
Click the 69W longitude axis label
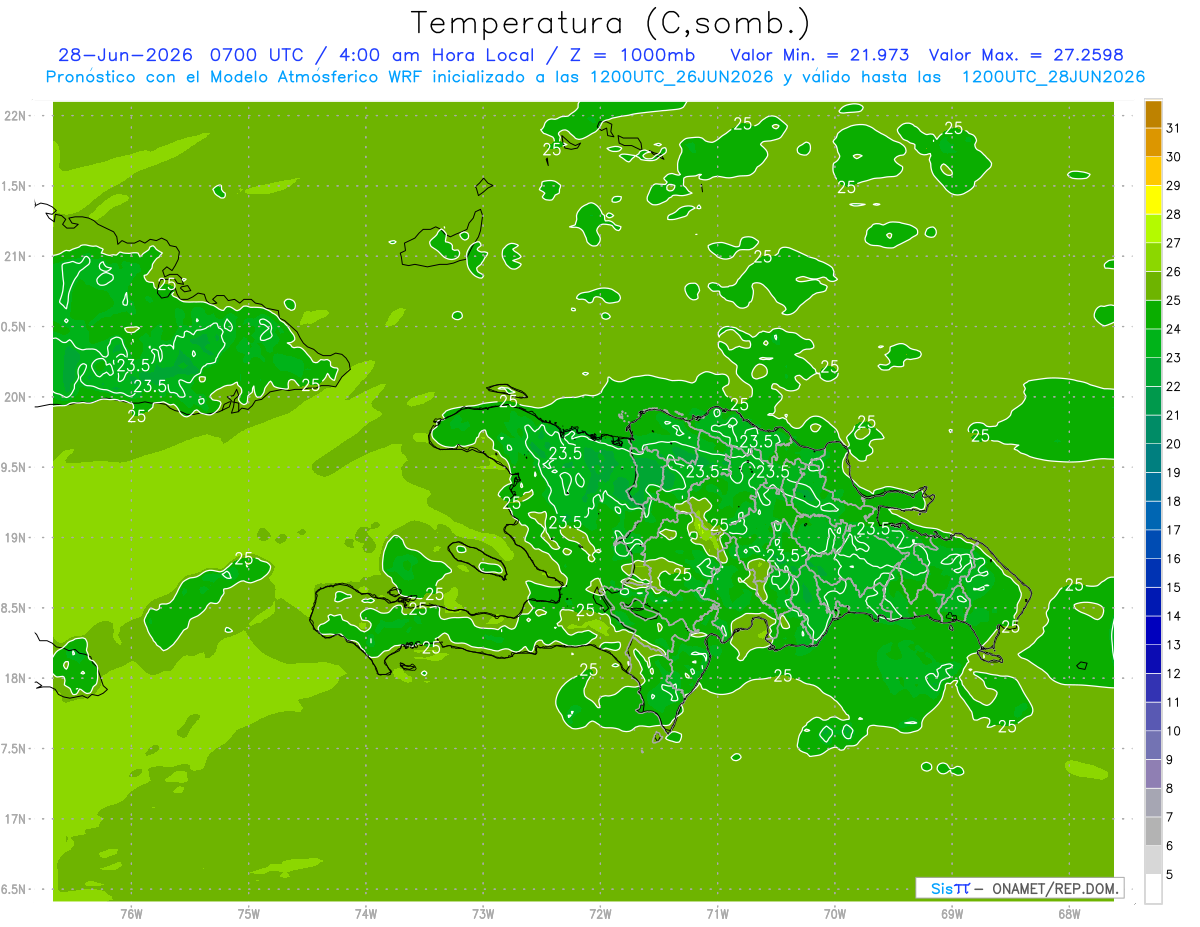[x=952, y=914]
